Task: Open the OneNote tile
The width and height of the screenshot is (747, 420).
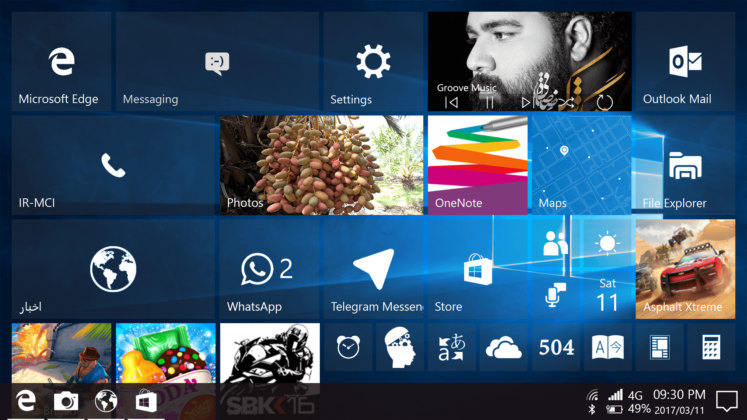Action: click(477, 165)
